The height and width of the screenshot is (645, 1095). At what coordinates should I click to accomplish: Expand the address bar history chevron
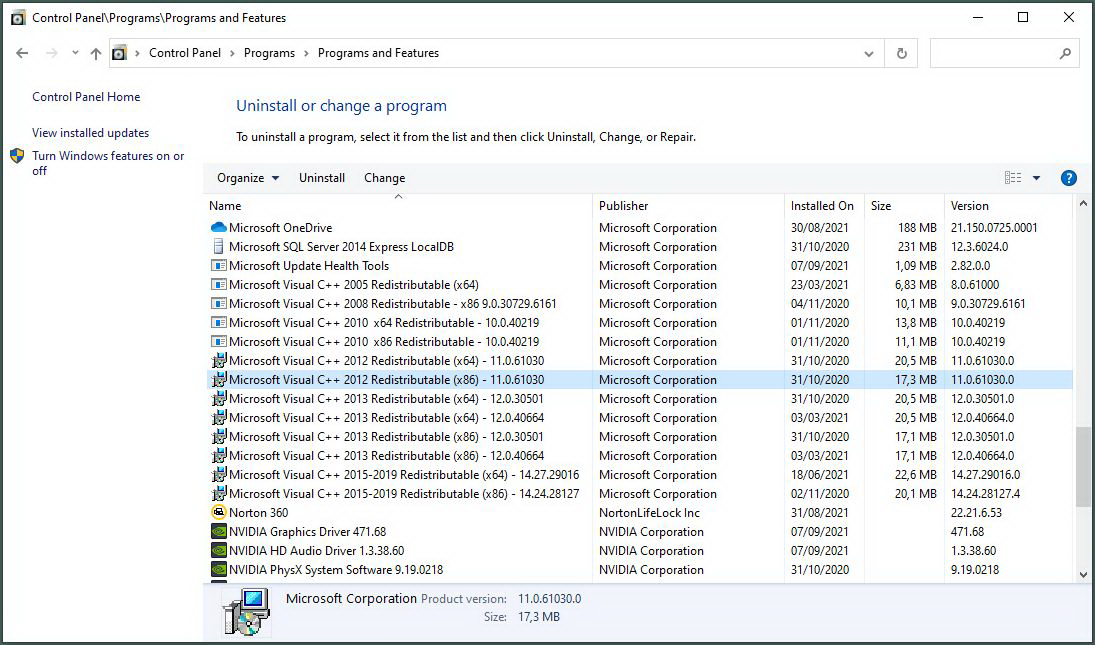[868, 52]
